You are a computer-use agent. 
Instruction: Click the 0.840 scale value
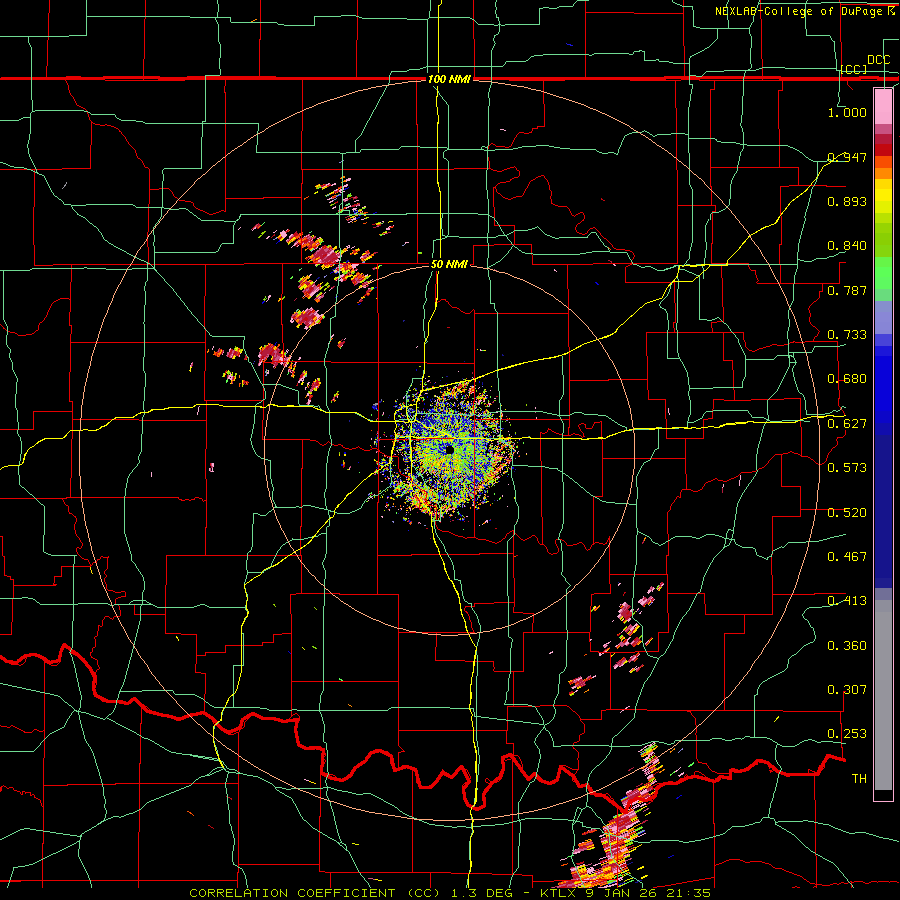847,246
